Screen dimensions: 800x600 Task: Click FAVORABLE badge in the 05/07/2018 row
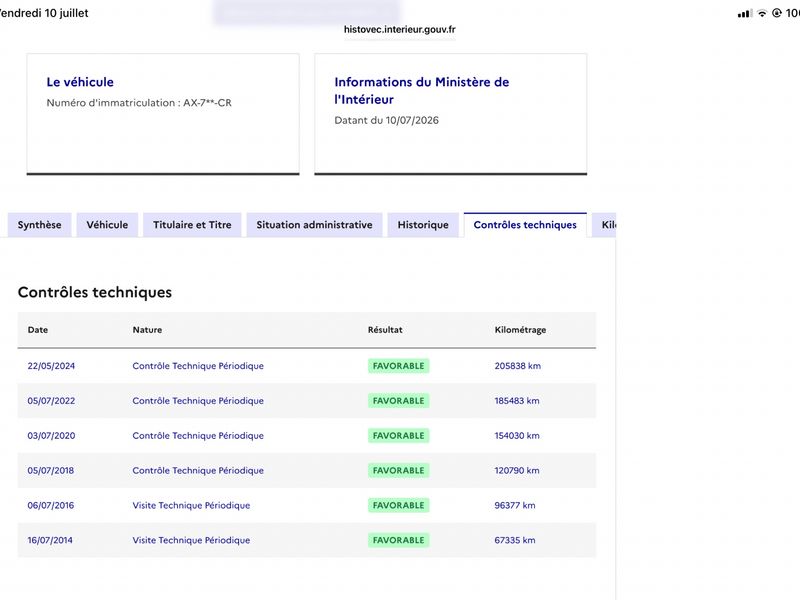(398, 470)
